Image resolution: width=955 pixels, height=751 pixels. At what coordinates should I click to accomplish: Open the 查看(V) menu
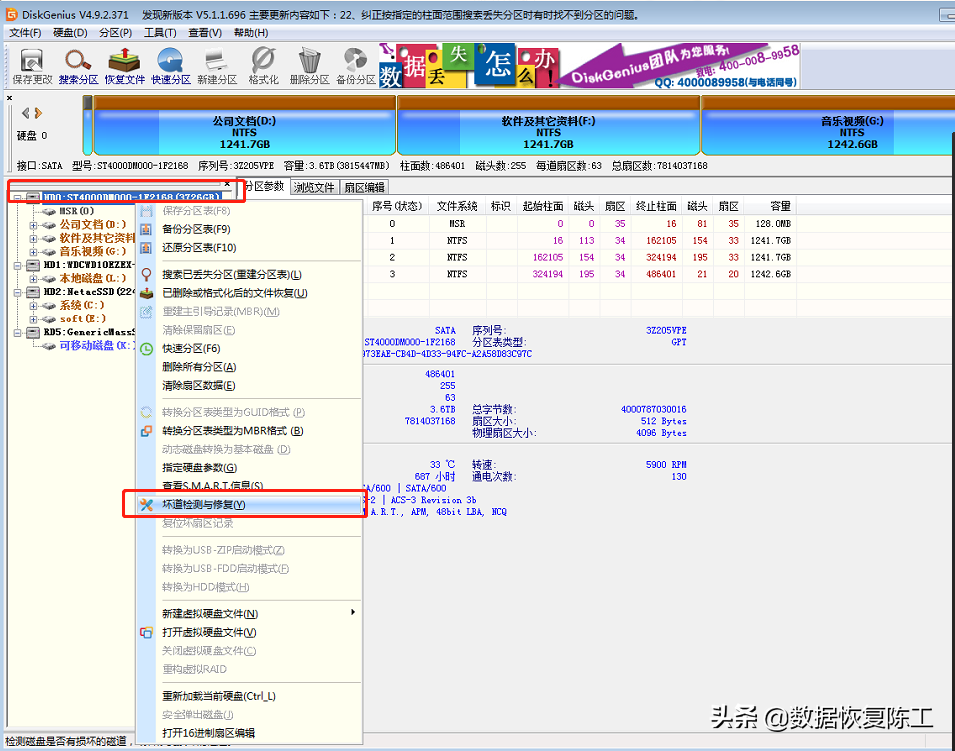[x=205, y=33]
